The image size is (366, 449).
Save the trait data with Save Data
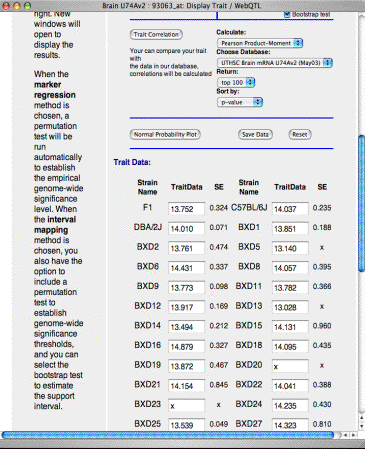click(255, 134)
